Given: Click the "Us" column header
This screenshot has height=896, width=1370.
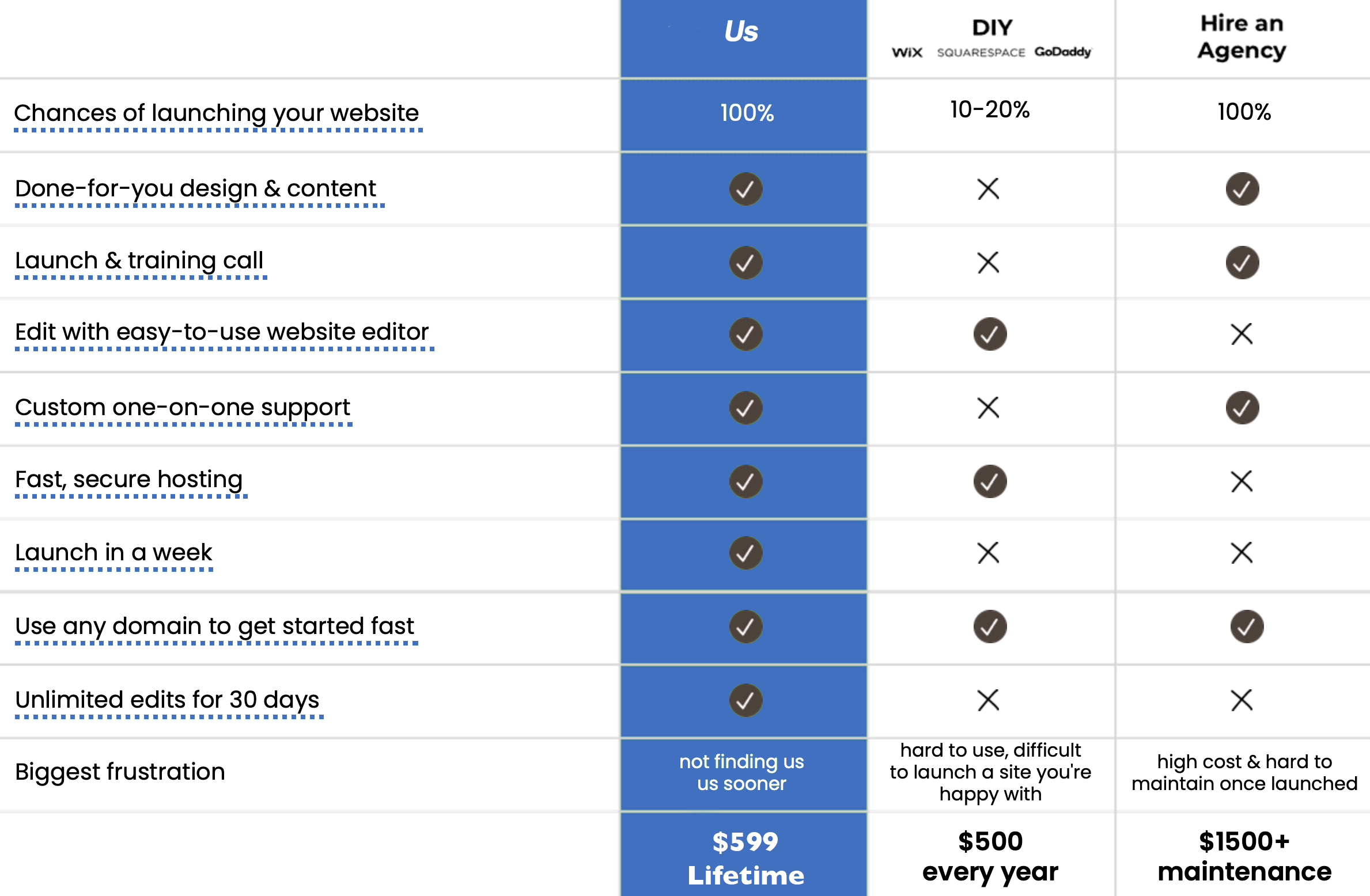Looking at the screenshot, I should coord(741,31).
